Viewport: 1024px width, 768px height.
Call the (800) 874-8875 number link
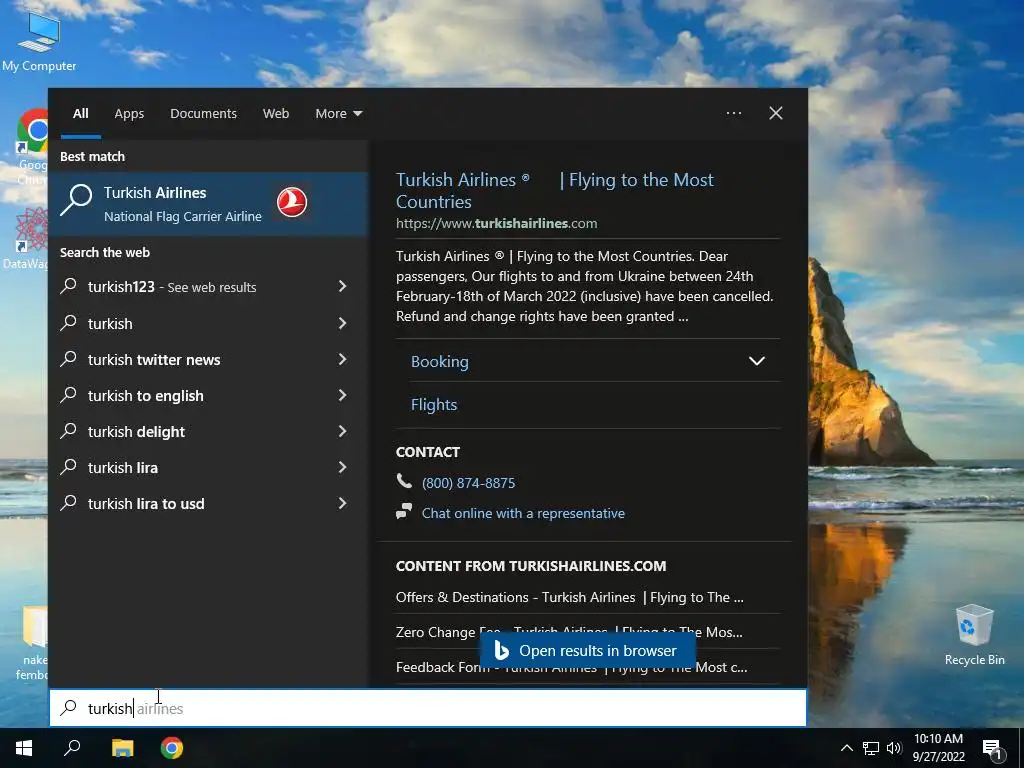point(468,483)
